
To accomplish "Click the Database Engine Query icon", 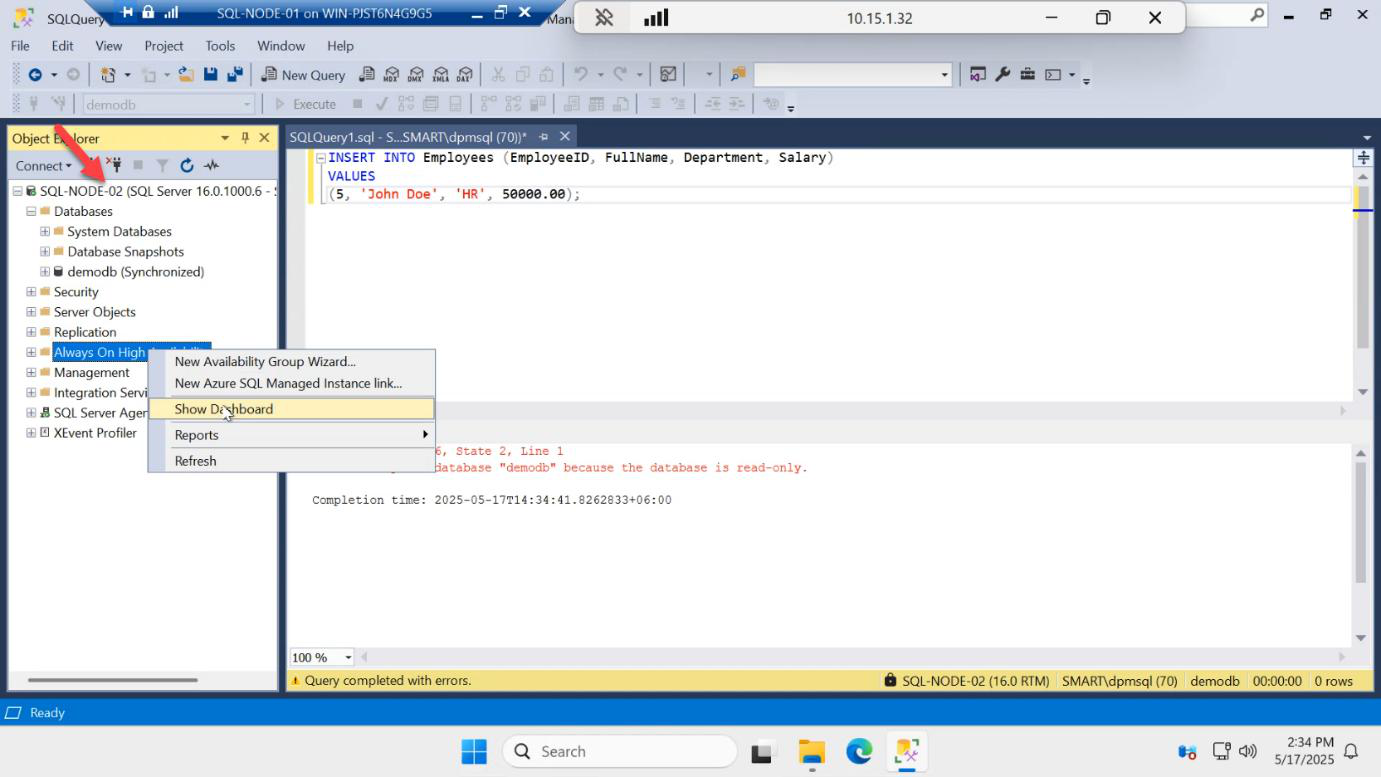I will (367, 75).
